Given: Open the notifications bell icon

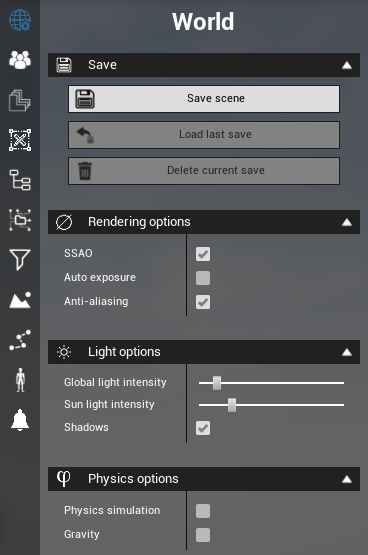Looking at the screenshot, I should [20, 420].
